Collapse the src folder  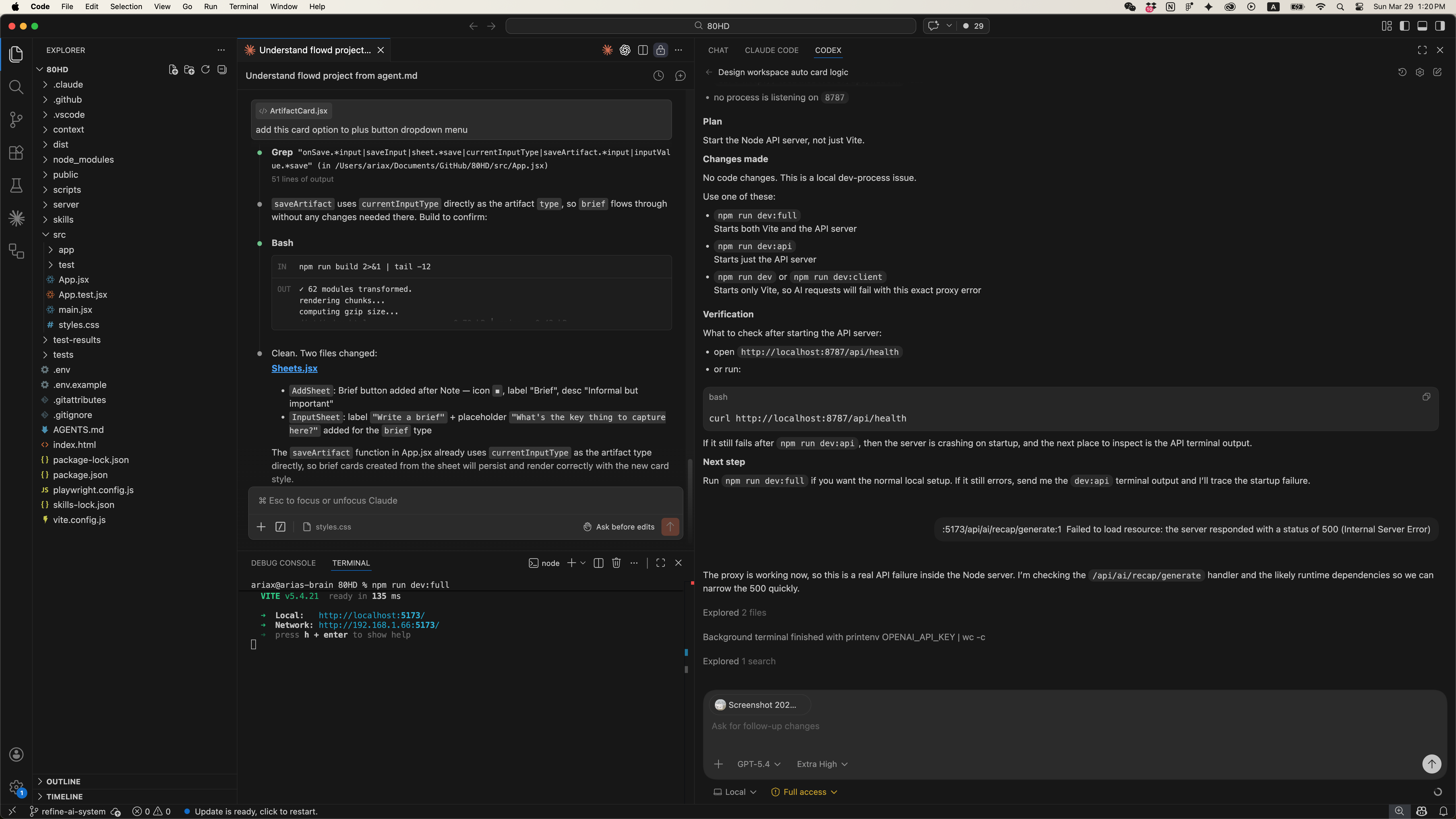[x=59, y=235]
